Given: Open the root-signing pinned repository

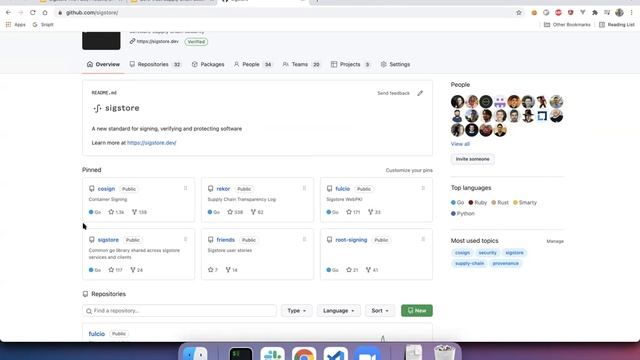Looking at the screenshot, I should pyautogui.click(x=351, y=240).
